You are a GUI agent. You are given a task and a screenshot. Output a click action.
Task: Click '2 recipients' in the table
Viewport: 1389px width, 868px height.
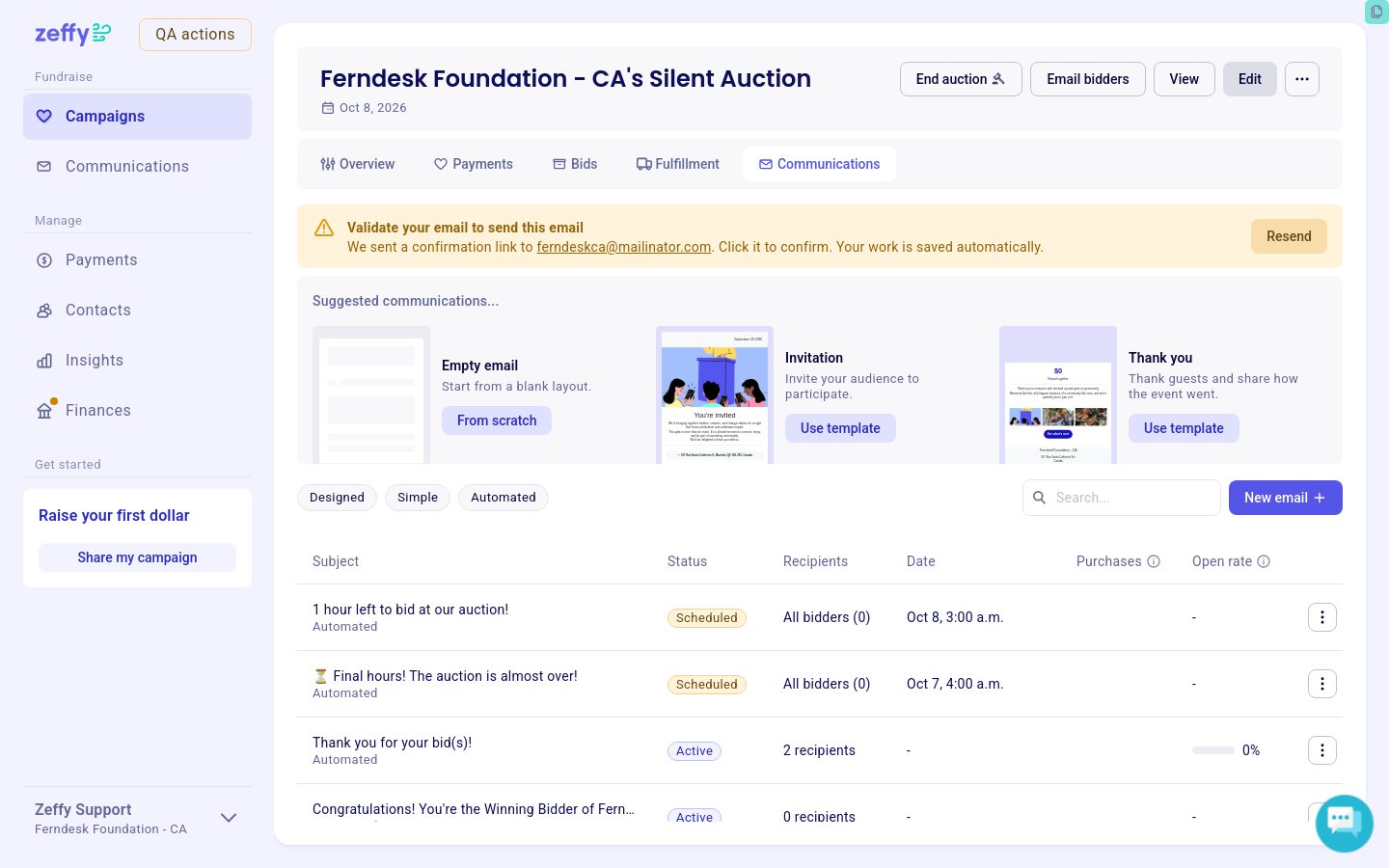(x=819, y=750)
